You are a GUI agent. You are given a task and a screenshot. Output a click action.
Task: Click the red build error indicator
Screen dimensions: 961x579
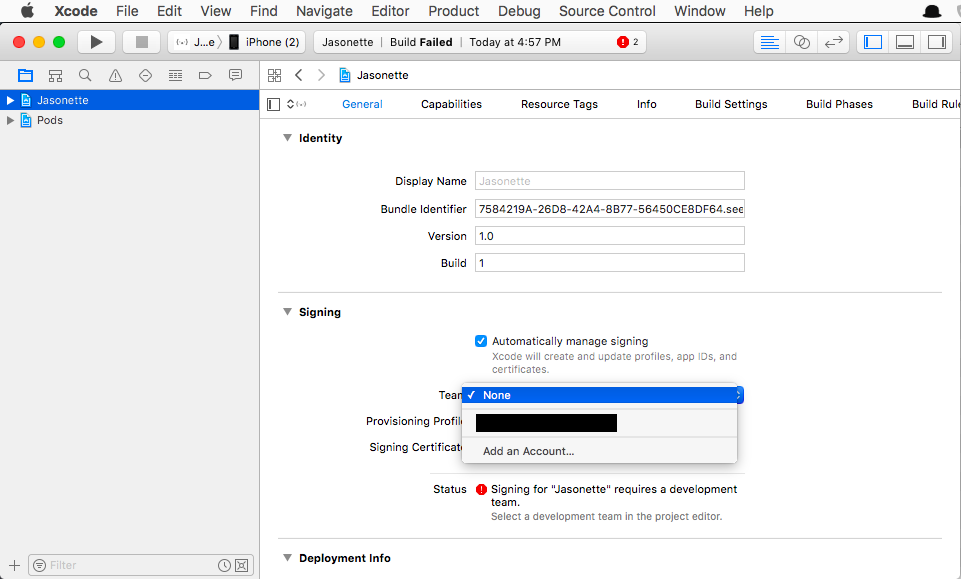point(623,42)
